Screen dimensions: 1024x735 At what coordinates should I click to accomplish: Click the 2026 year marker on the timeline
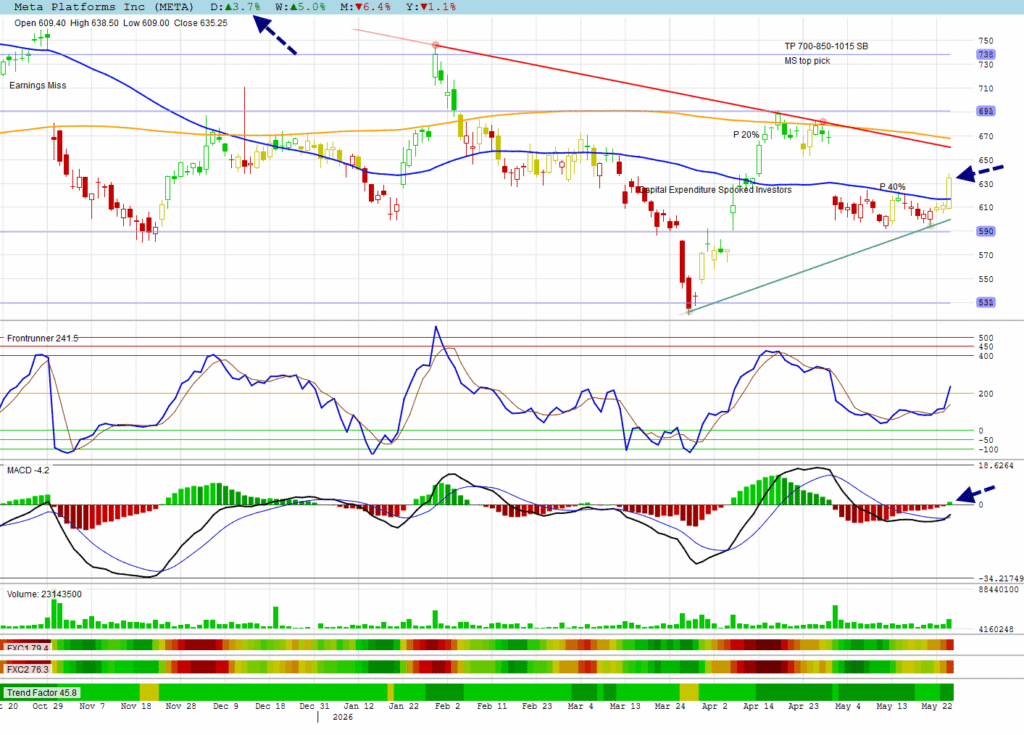point(342,717)
